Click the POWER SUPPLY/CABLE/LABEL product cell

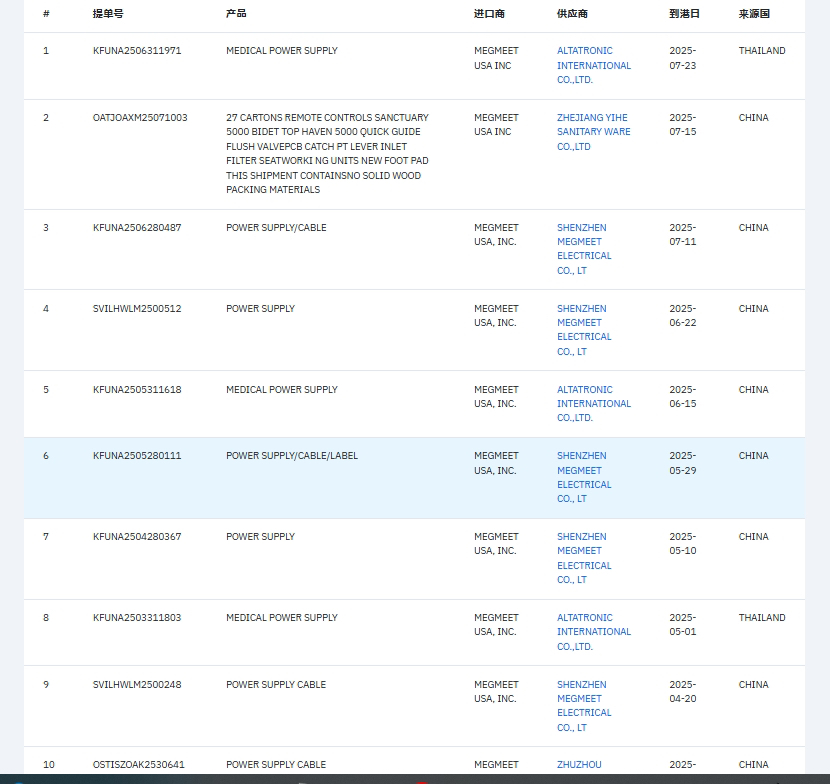point(292,456)
